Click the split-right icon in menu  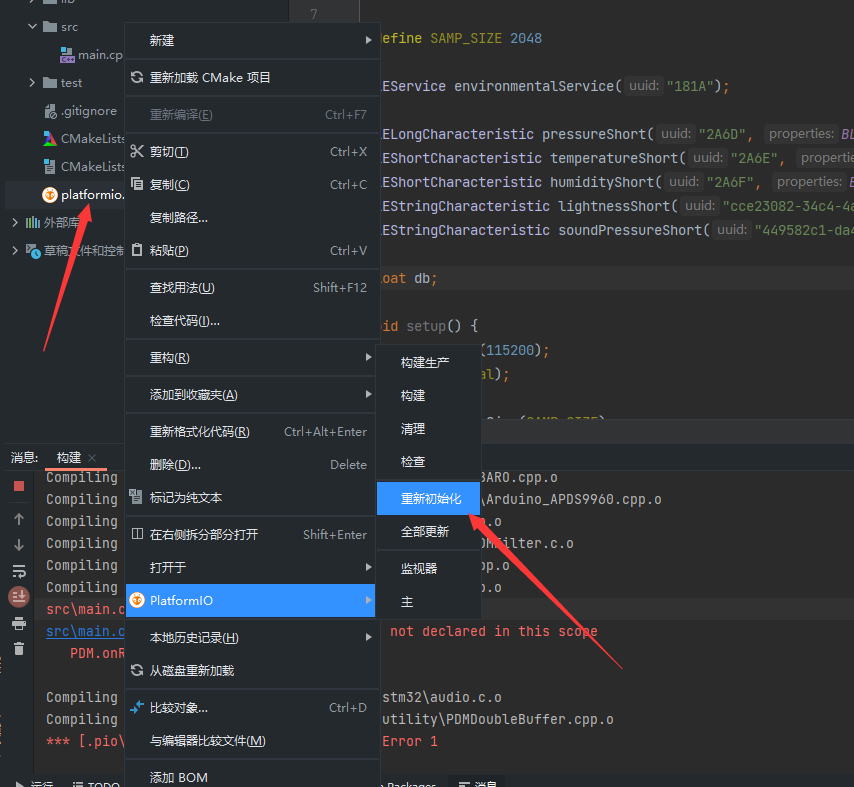click(x=137, y=534)
